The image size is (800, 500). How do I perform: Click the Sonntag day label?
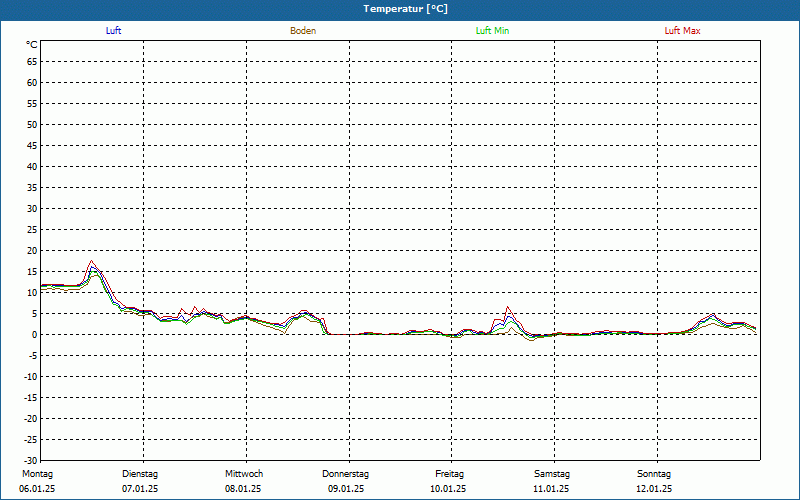654,474
